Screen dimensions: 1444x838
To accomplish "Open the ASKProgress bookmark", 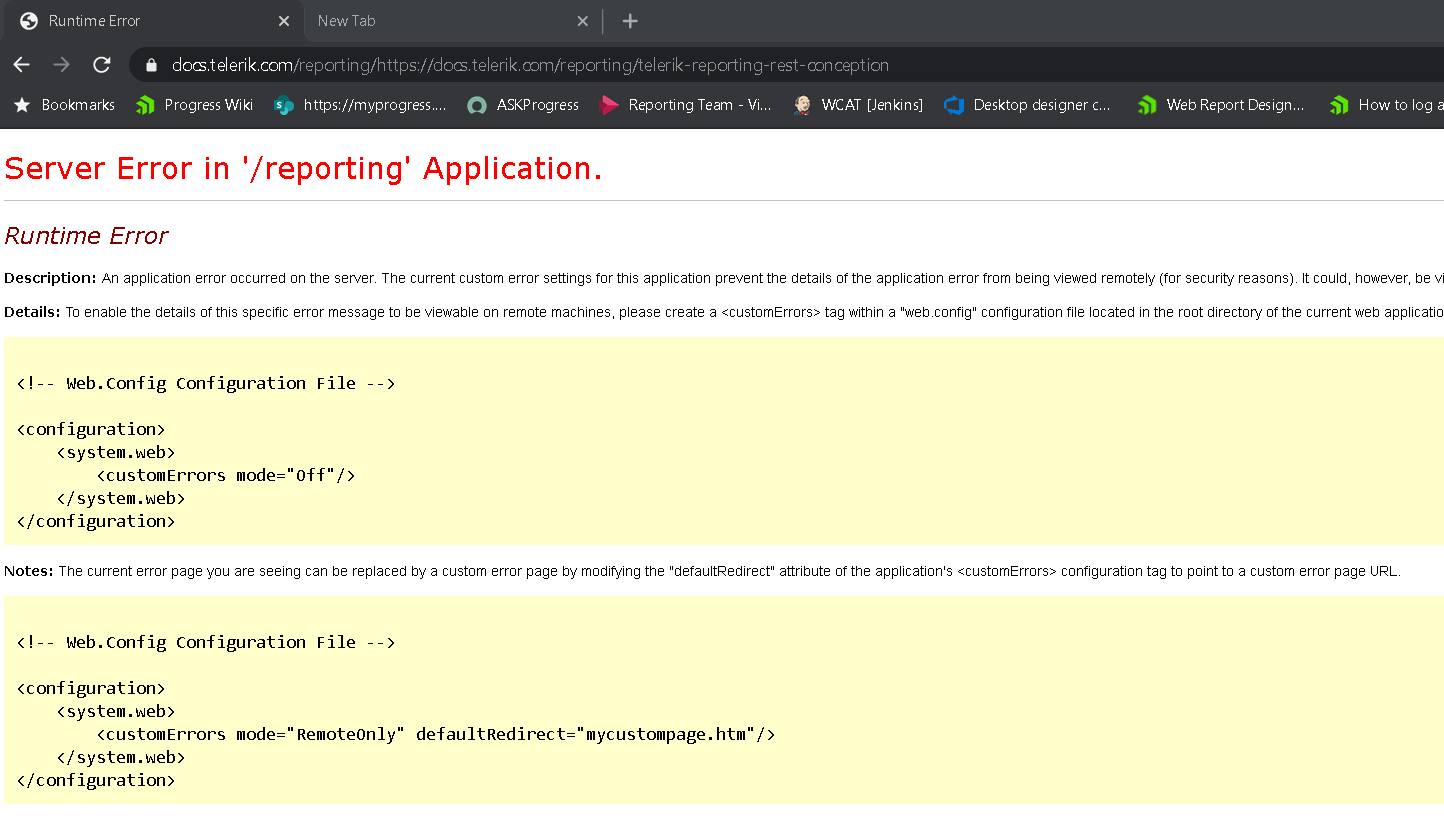I will 524,105.
